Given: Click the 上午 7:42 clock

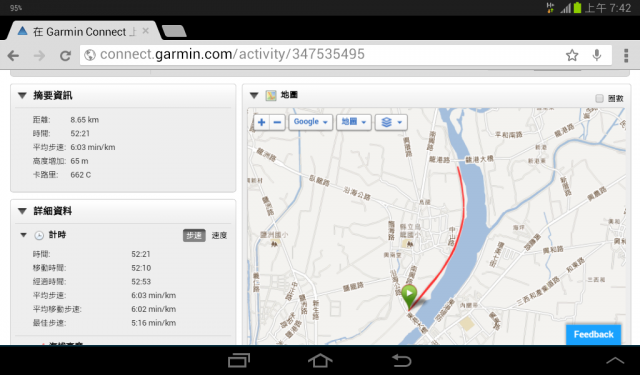Looking at the screenshot, I should click(x=608, y=8).
